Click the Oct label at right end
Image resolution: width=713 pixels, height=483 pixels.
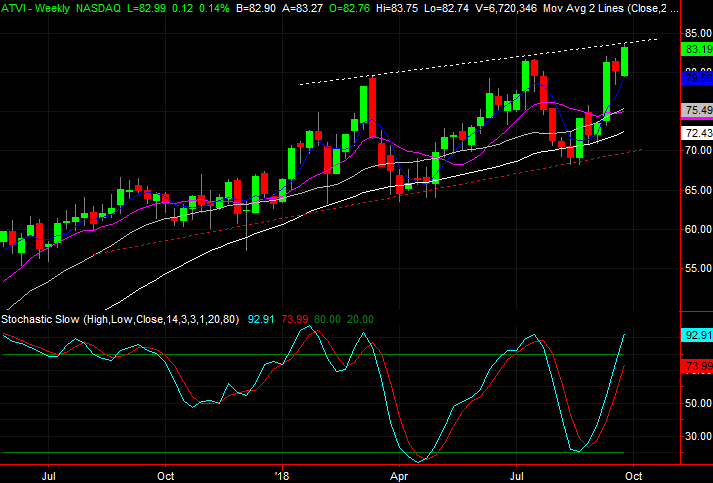tap(633, 476)
